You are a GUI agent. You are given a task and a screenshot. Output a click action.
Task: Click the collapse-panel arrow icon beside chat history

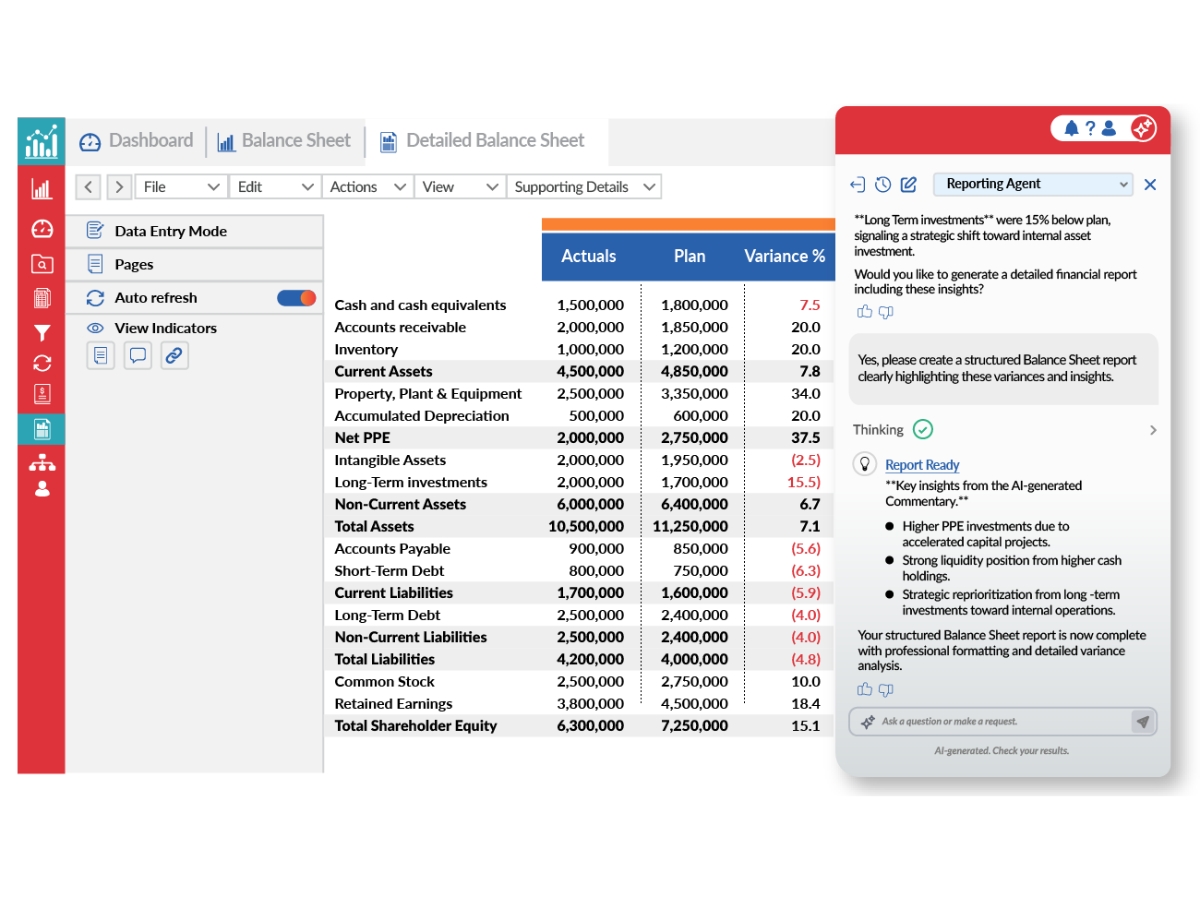857,184
